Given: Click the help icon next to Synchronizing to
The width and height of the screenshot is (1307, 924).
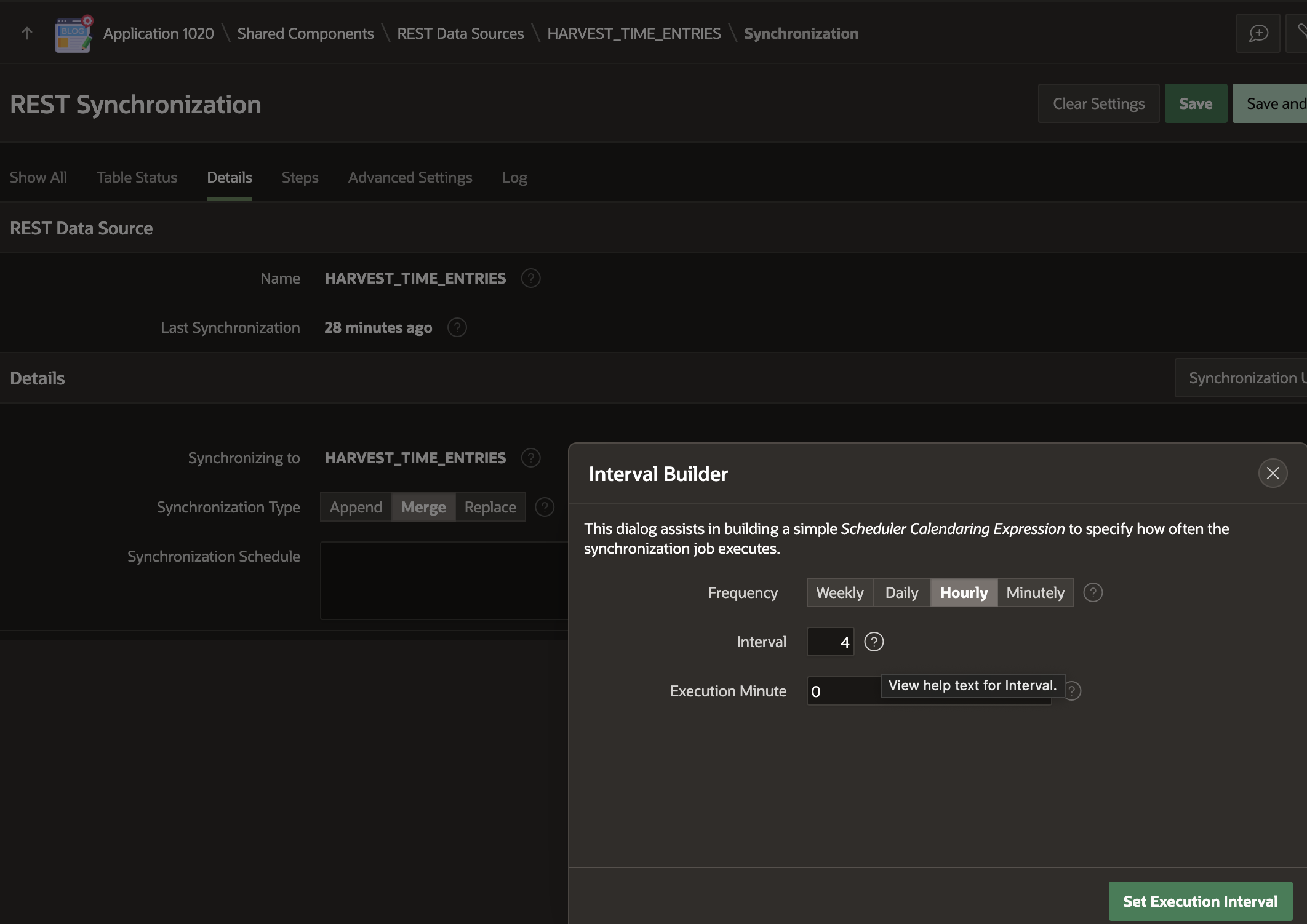Looking at the screenshot, I should pyautogui.click(x=531, y=457).
